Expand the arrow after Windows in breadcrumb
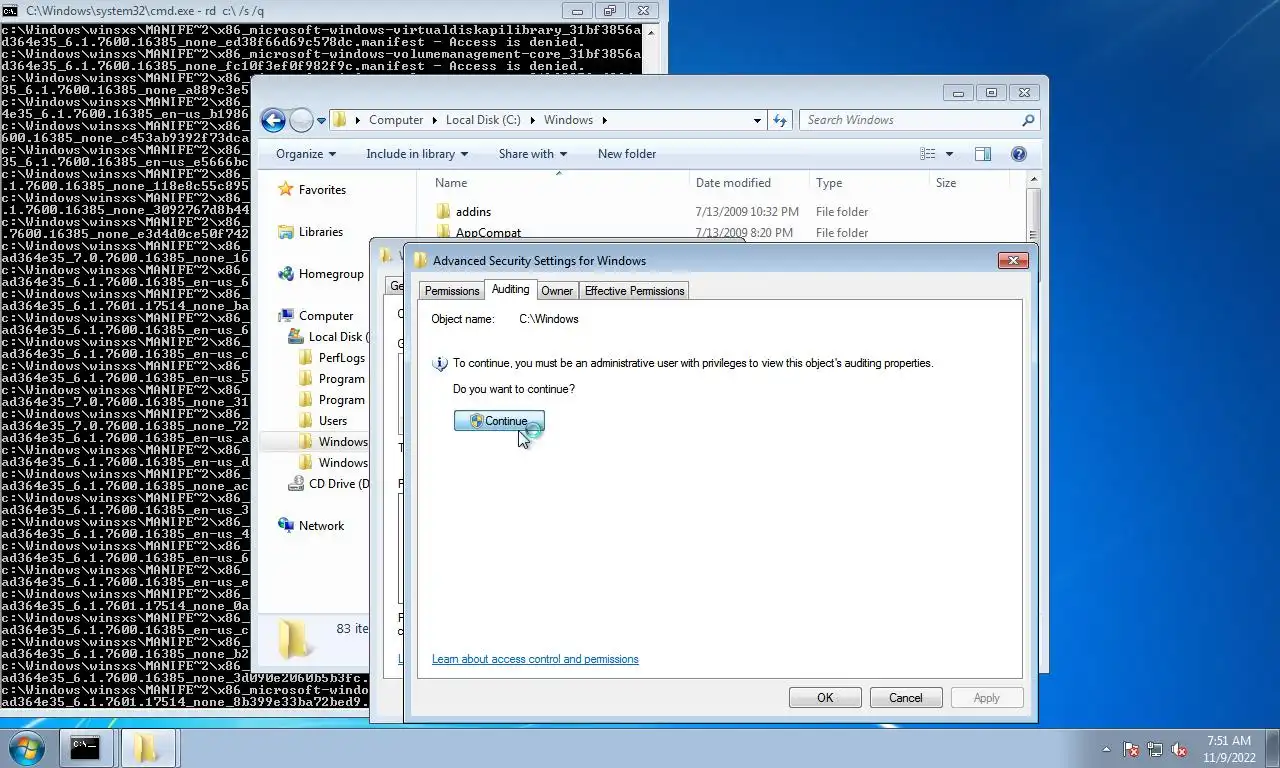 [x=605, y=120]
